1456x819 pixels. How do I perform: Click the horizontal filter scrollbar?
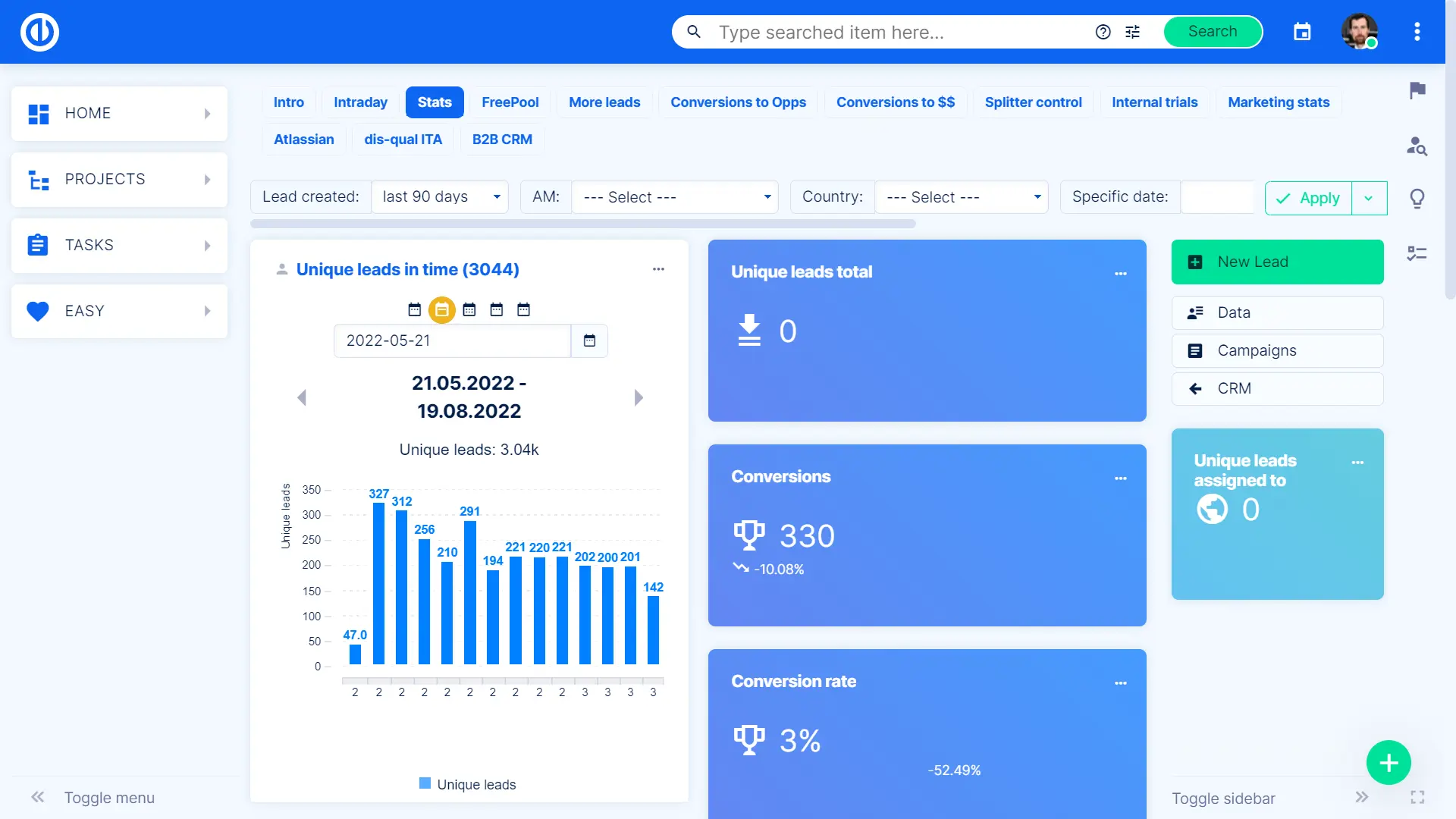(582, 224)
